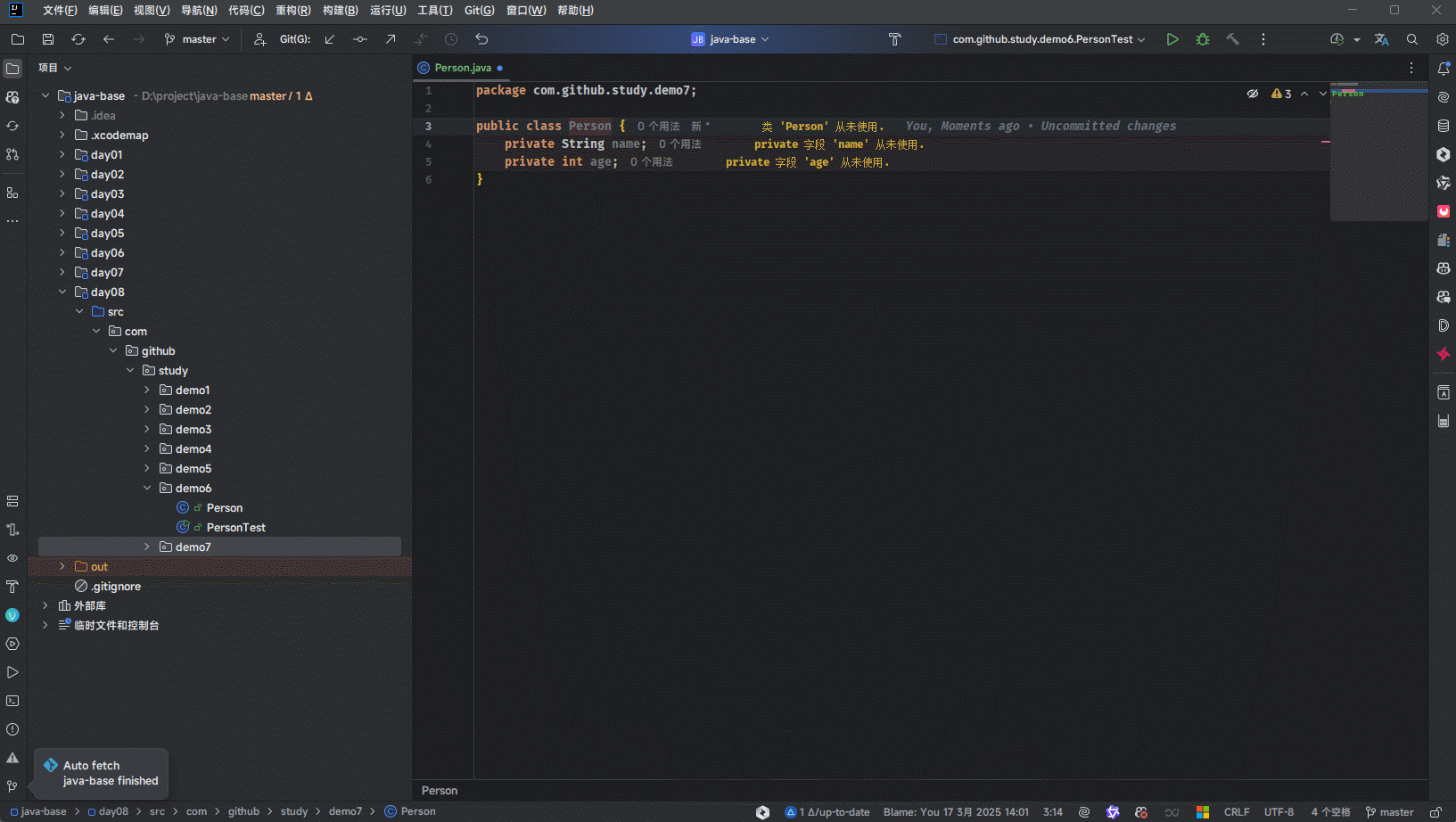Collapse the day08 module folder

tap(62, 292)
